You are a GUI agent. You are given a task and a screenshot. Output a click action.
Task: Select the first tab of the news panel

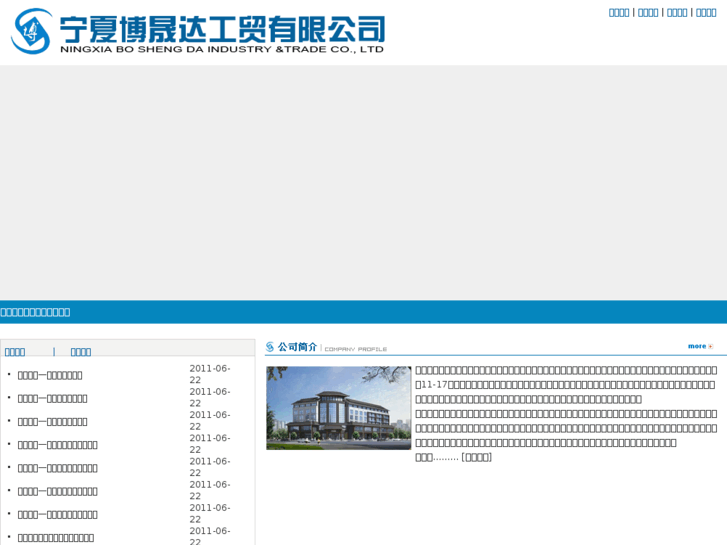pyautogui.click(x=15, y=352)
